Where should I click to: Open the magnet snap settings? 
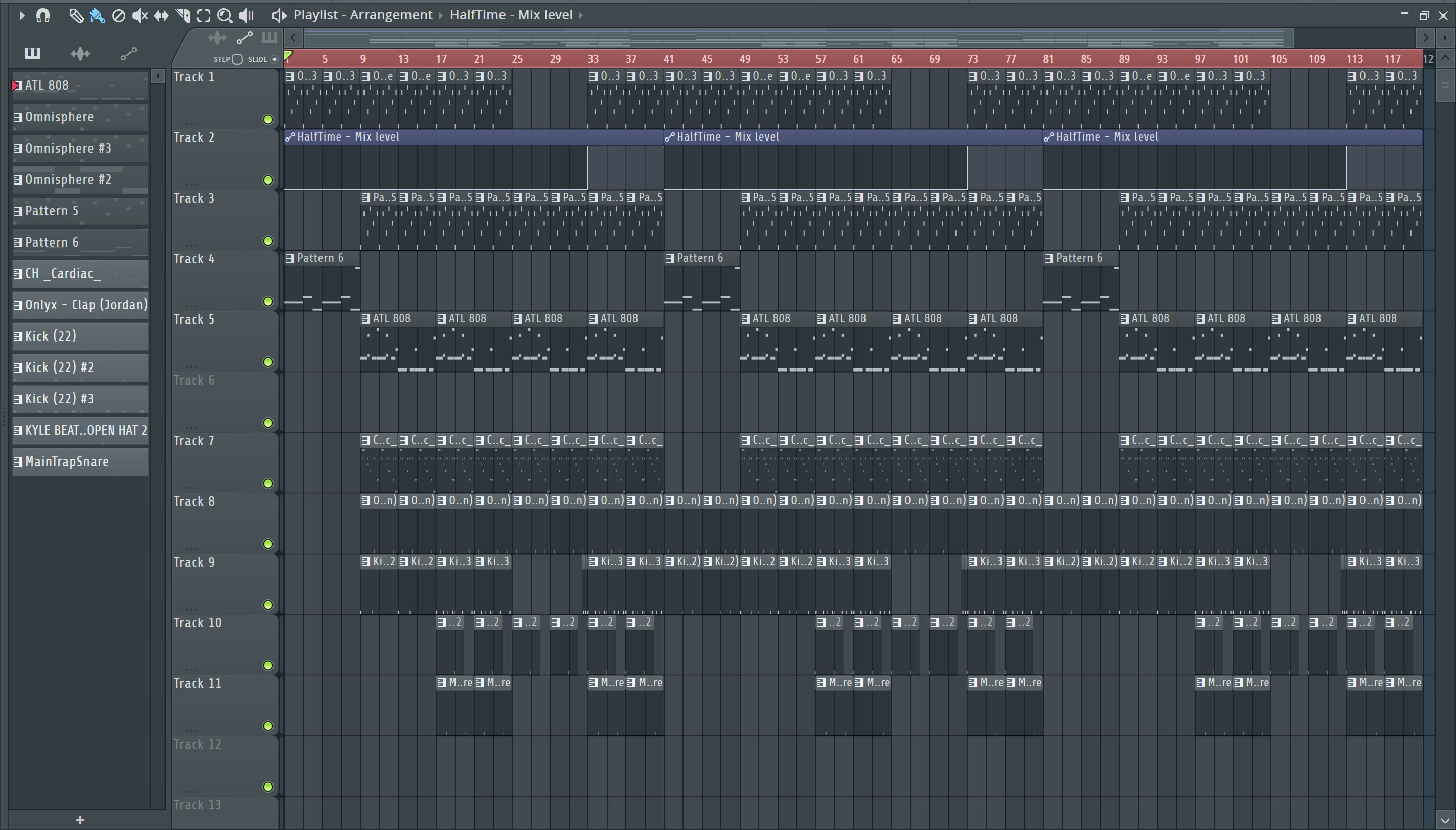coord(43,15)
